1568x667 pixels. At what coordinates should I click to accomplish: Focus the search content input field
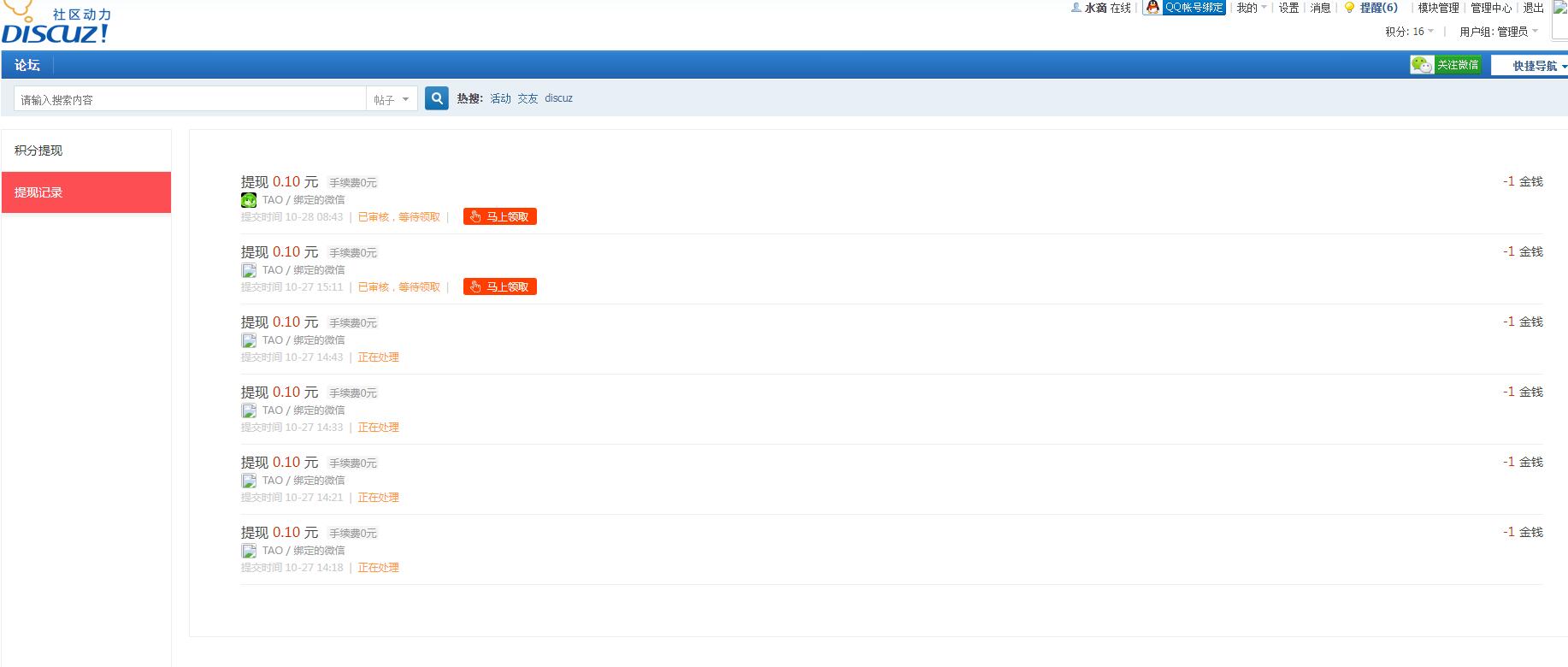[x=190, y=99]
